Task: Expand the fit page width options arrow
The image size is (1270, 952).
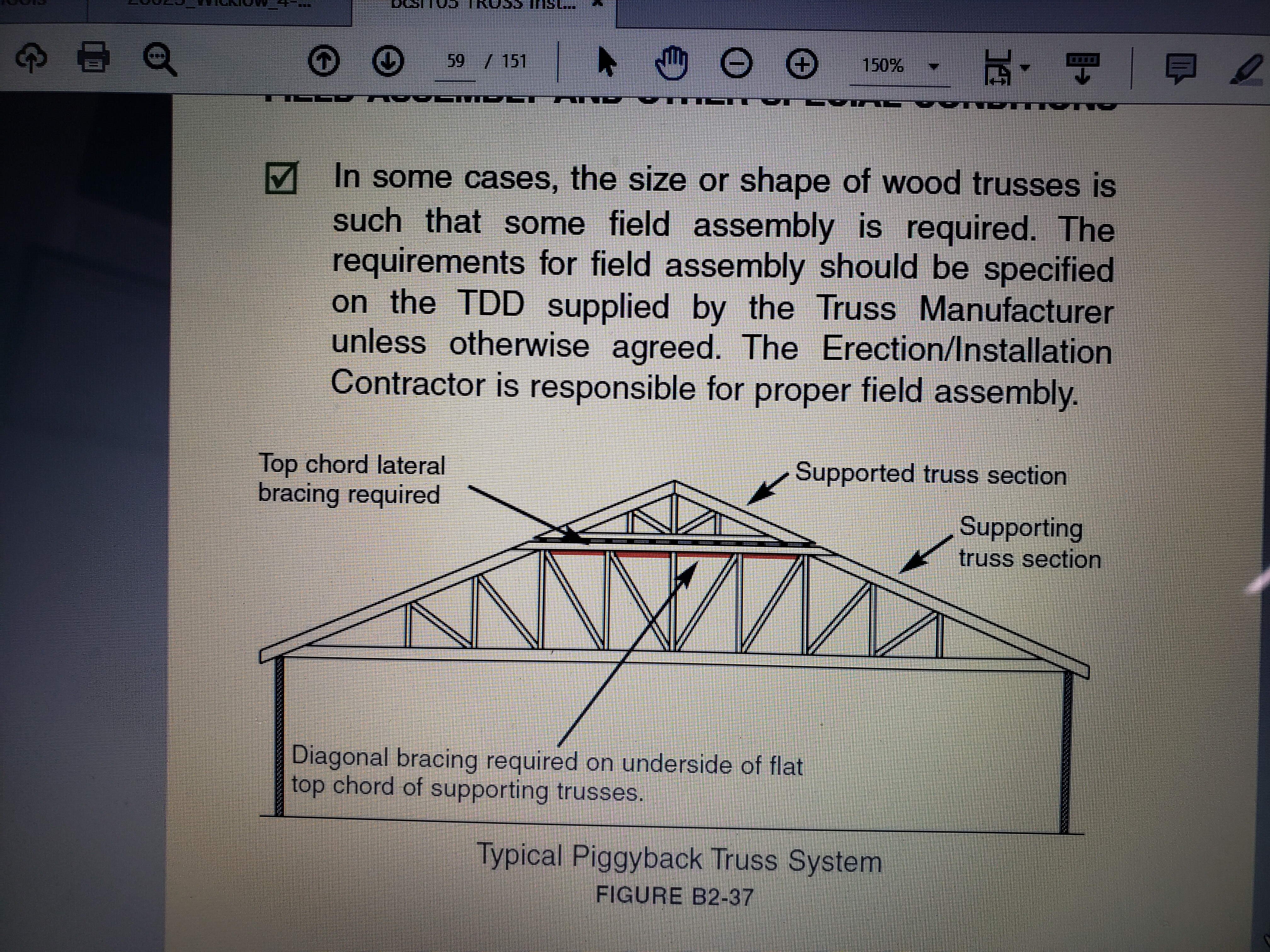Action: pyautogui.click(x=1025, y=68)
